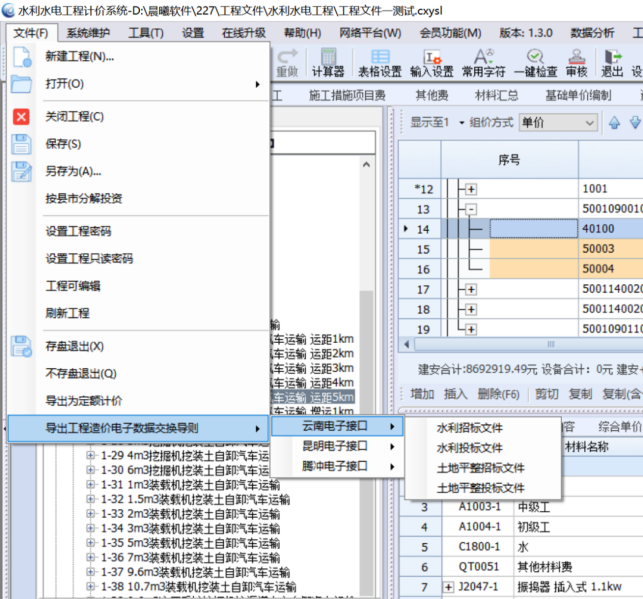The height and width of the screenshot is (599, 643).
Task: Switch to the 材料汇总 tab
Action: [496, 96]
